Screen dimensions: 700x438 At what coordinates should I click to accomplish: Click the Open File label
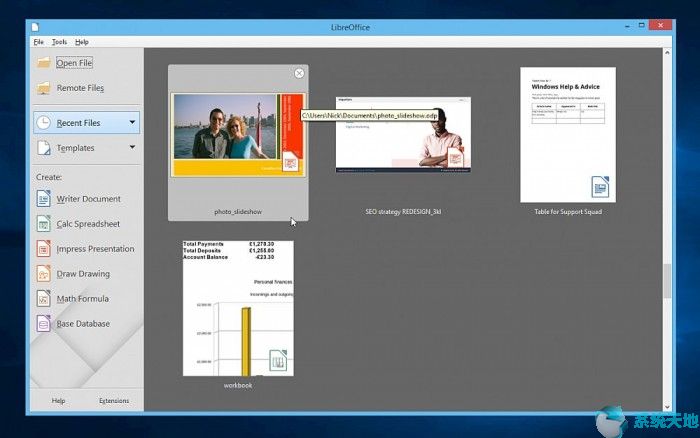[74, 63]
